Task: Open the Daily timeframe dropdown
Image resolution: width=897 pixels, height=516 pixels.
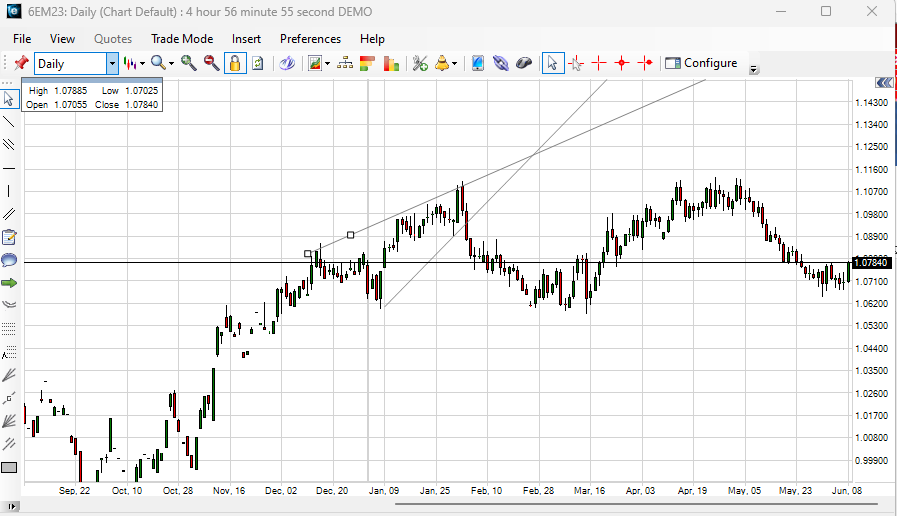Action: [112, 63]
